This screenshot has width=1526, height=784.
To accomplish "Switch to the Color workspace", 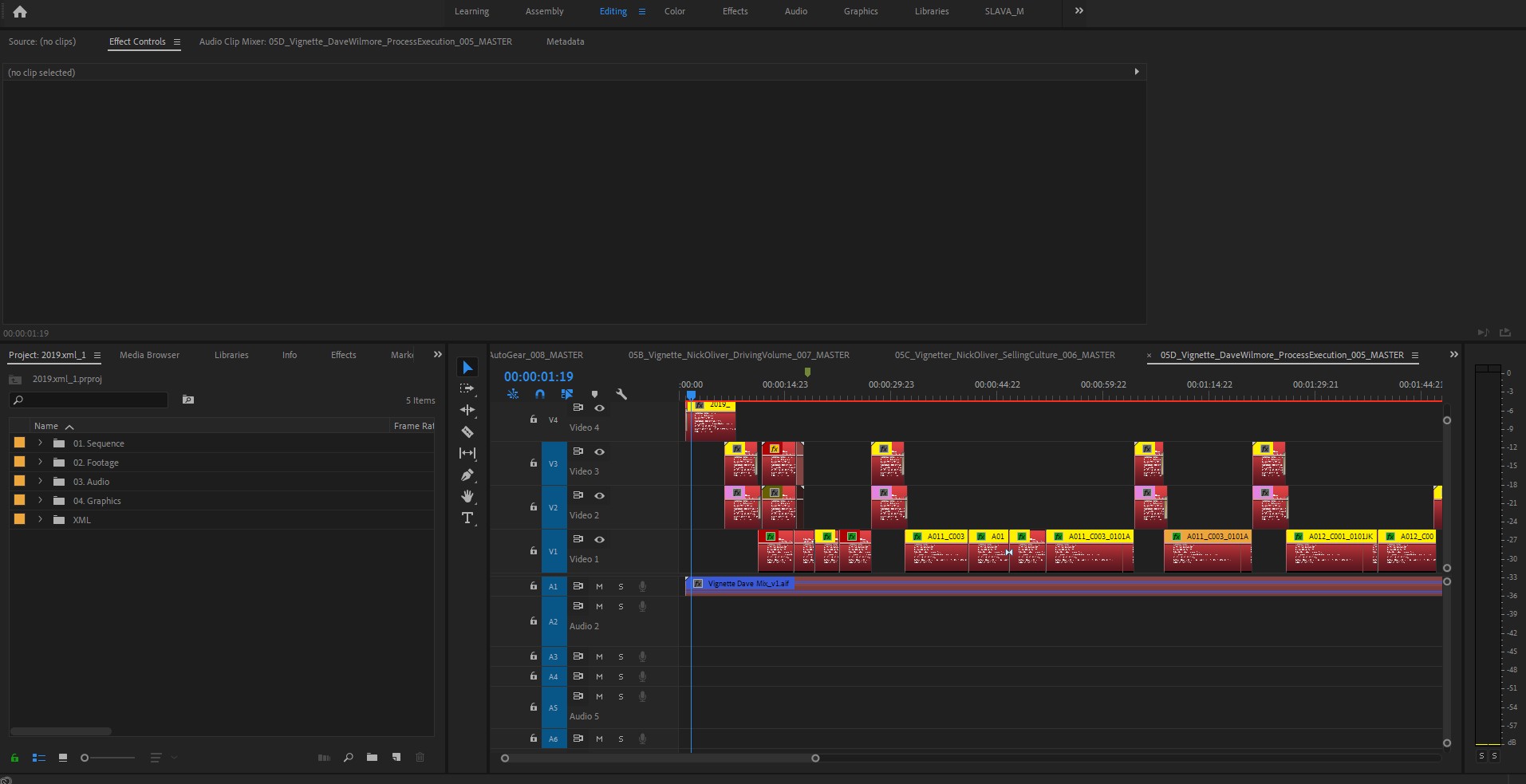I will pos(675,11).
